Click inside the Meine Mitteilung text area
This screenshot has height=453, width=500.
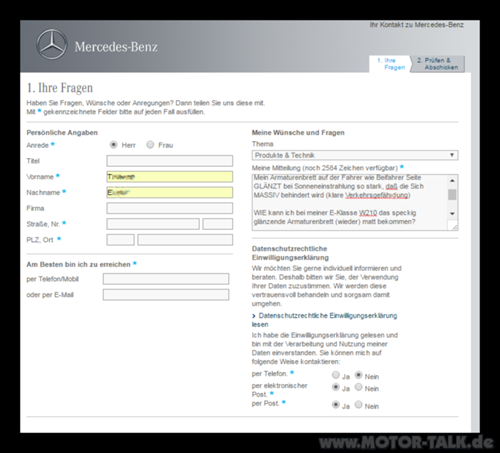tap(349, 202)
